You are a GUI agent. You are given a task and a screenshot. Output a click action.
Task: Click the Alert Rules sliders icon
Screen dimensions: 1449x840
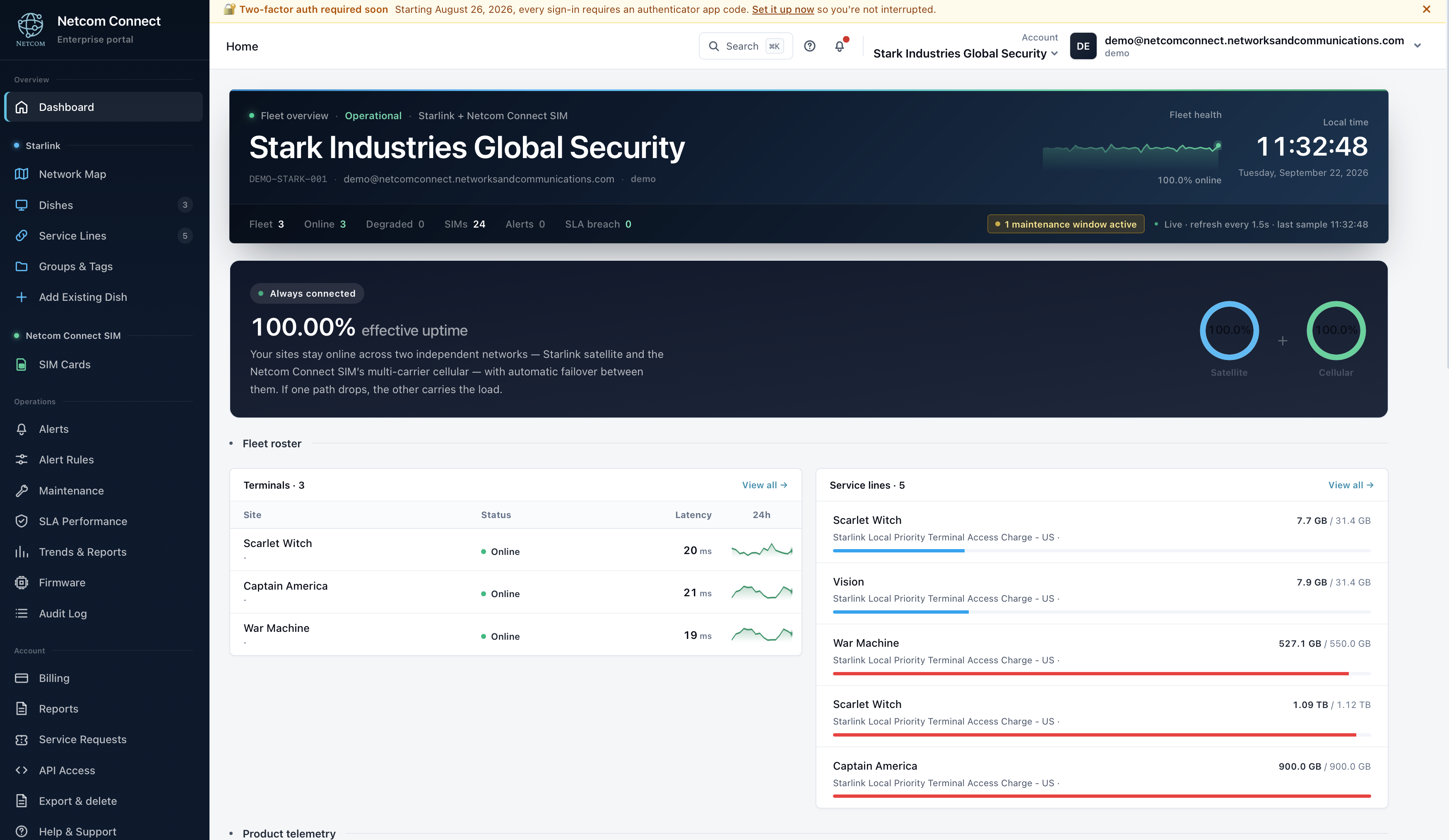point(22,460)
